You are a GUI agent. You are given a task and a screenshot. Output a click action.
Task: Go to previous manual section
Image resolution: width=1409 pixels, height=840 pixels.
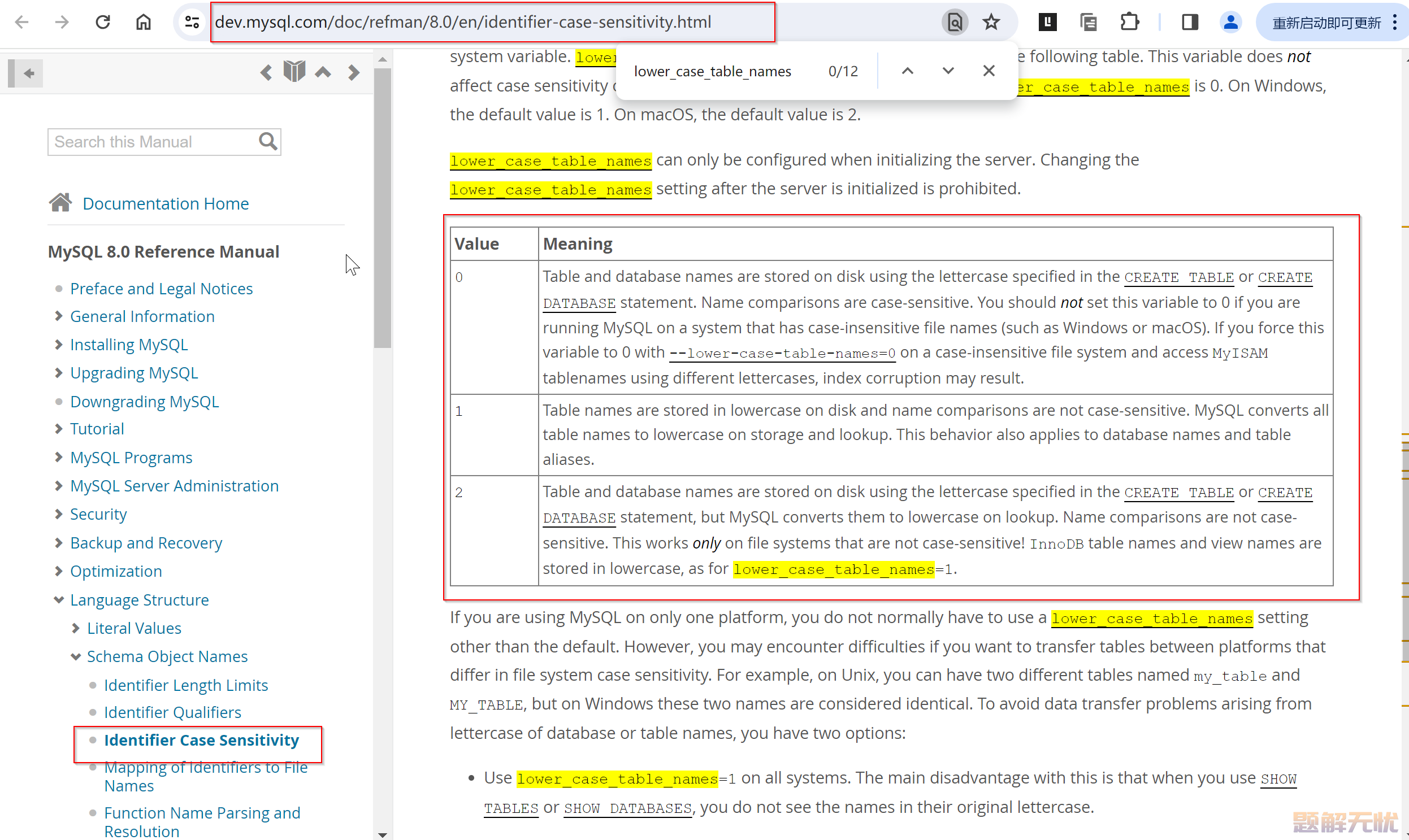pyautogui.click(x=266, y=72)
